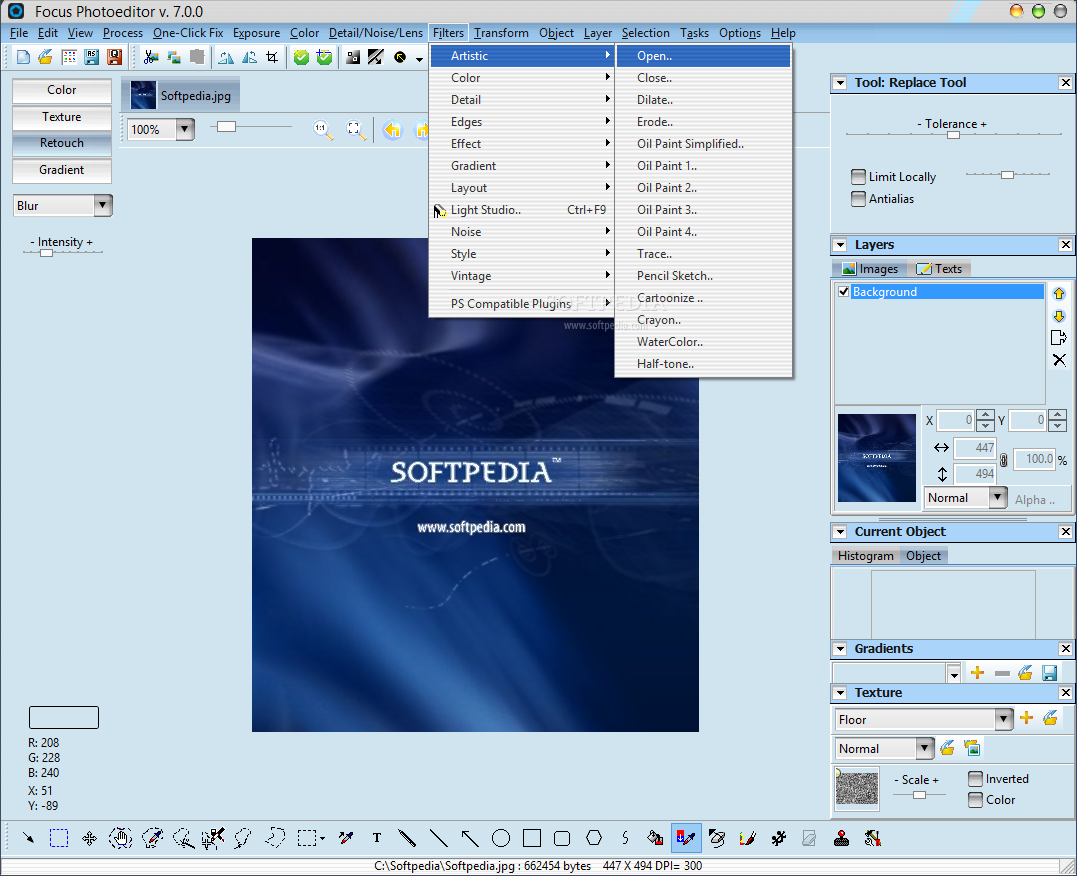Click the fit-to-window magnifier icon

pyautogui.click(x=355, y=129)
